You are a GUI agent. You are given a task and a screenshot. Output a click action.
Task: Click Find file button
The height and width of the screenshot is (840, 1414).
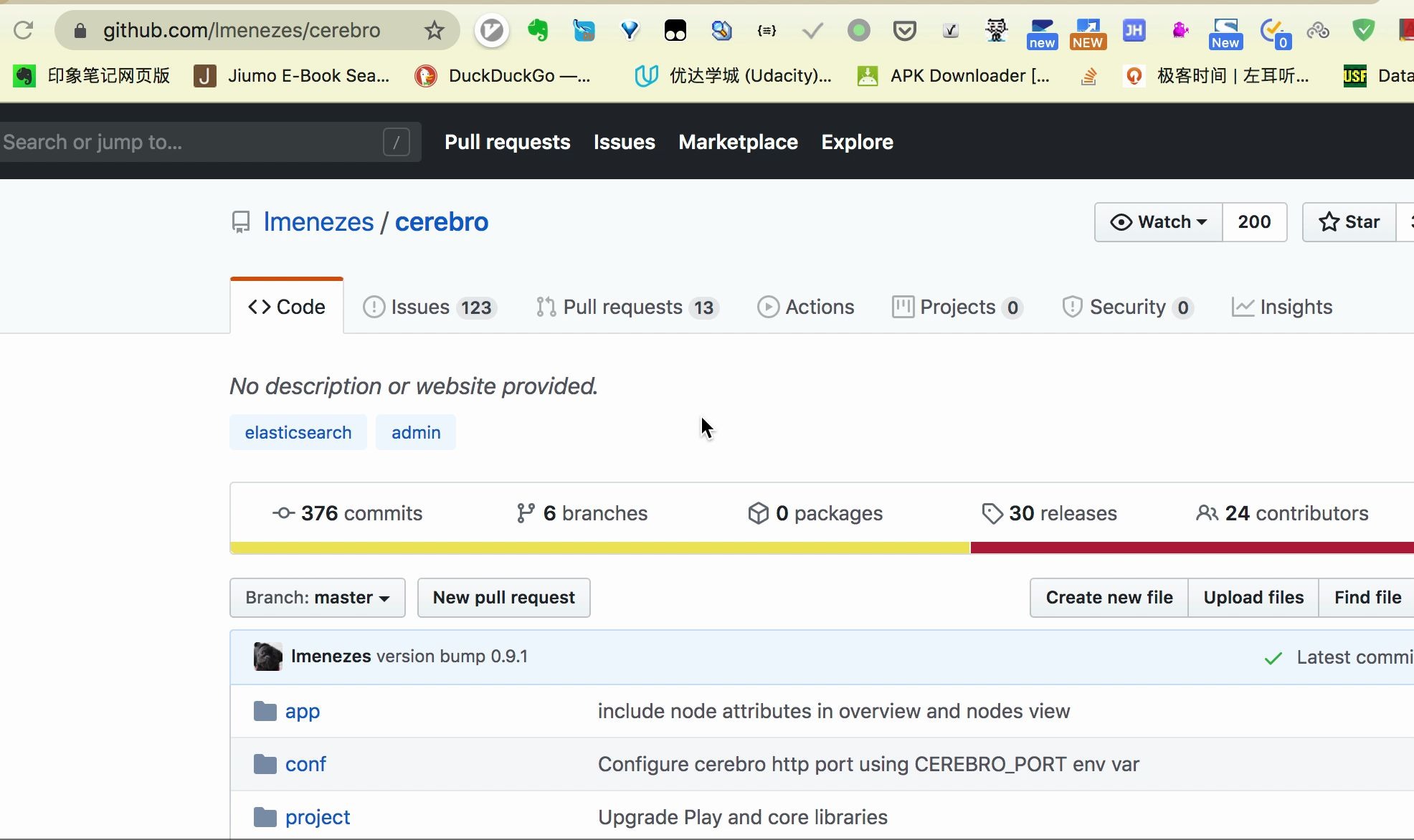coord(1367,598)
